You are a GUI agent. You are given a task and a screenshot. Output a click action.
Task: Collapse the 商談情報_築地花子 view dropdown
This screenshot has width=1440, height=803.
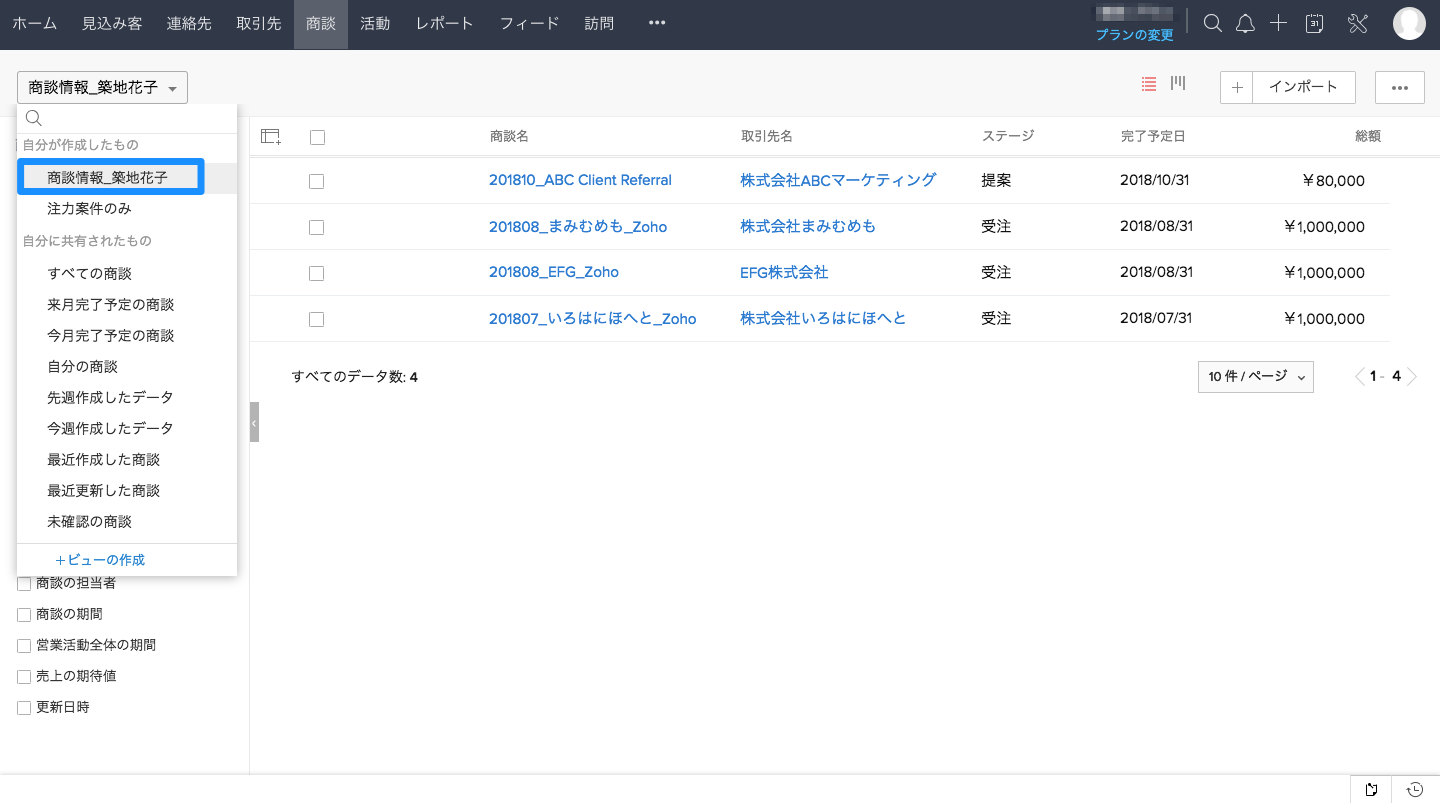pos(102,88)
